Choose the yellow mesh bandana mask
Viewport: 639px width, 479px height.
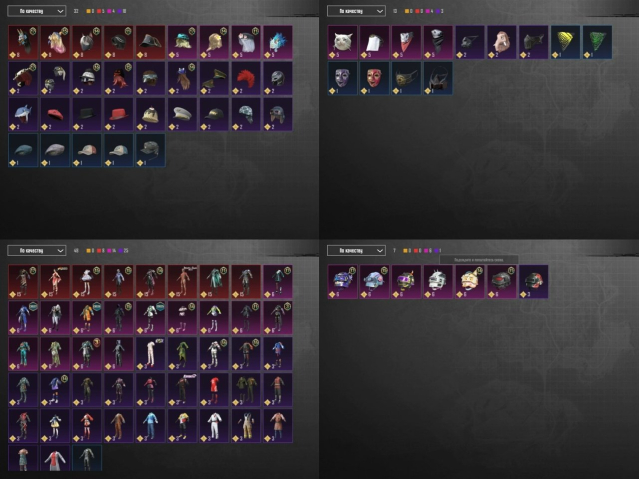pos(565,42)
